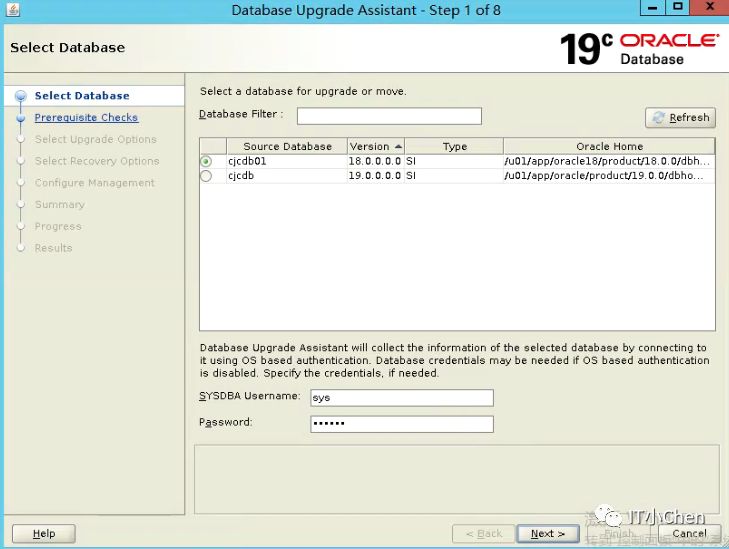Click version 18.0.0.0.0 cell
The image size is (729, 549).
point(375,161)
